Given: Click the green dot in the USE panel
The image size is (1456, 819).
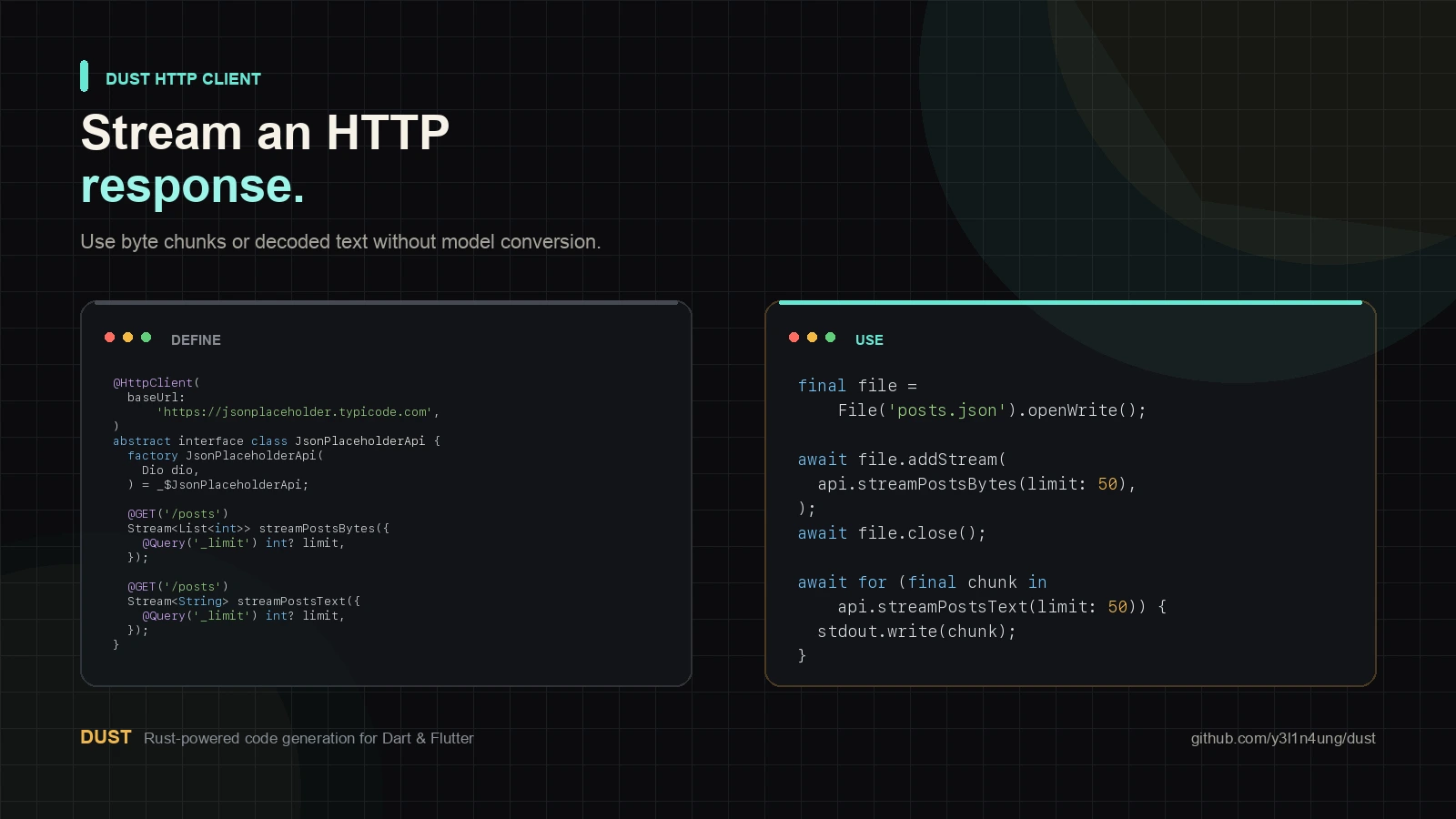Looking at the screenshot, I should (x=830, y=338).
